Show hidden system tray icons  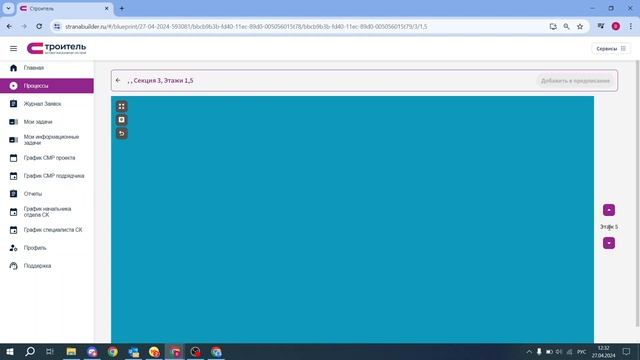tap(529, 352)
